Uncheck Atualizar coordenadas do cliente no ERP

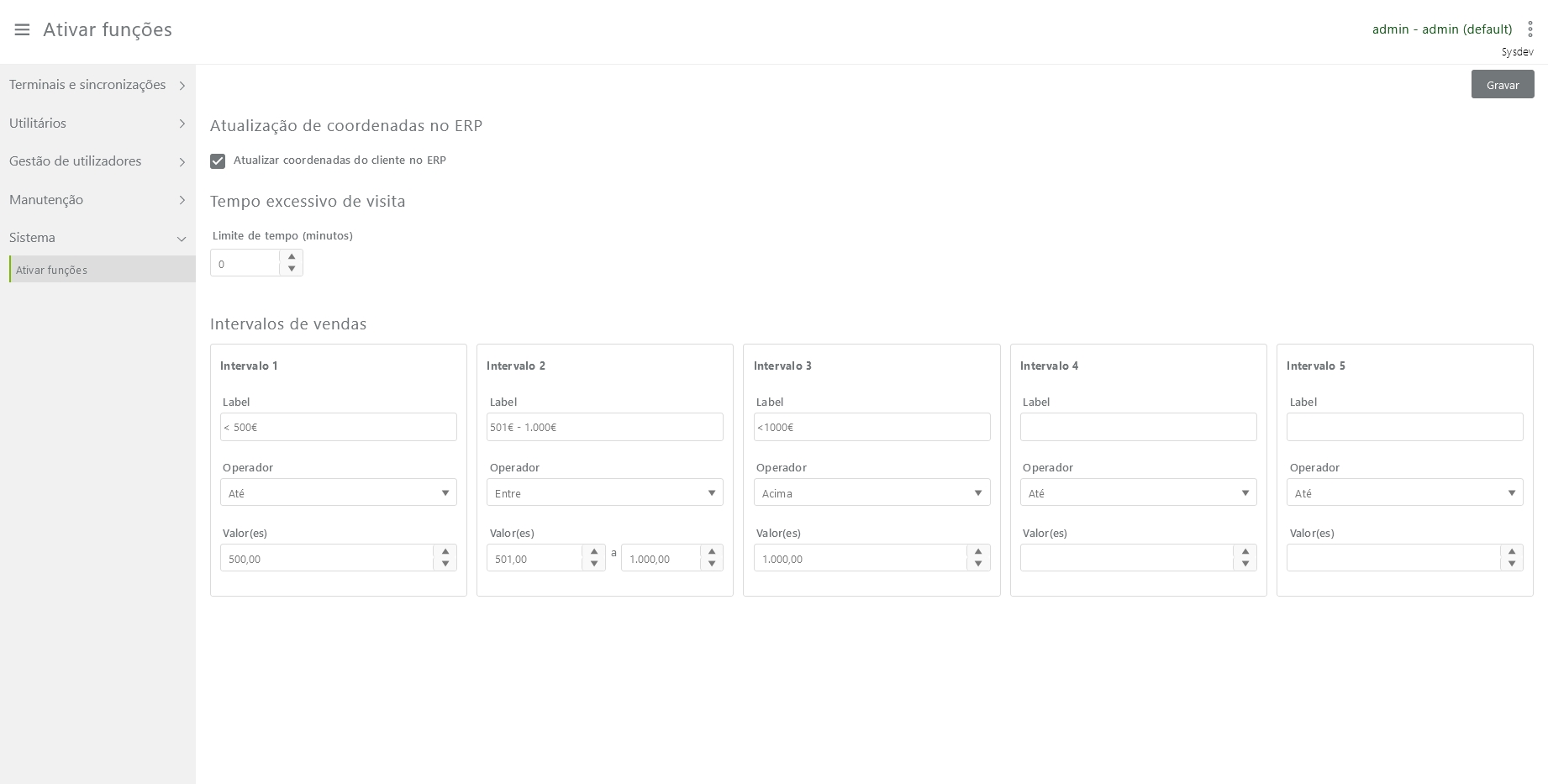(x=218, y=160)
